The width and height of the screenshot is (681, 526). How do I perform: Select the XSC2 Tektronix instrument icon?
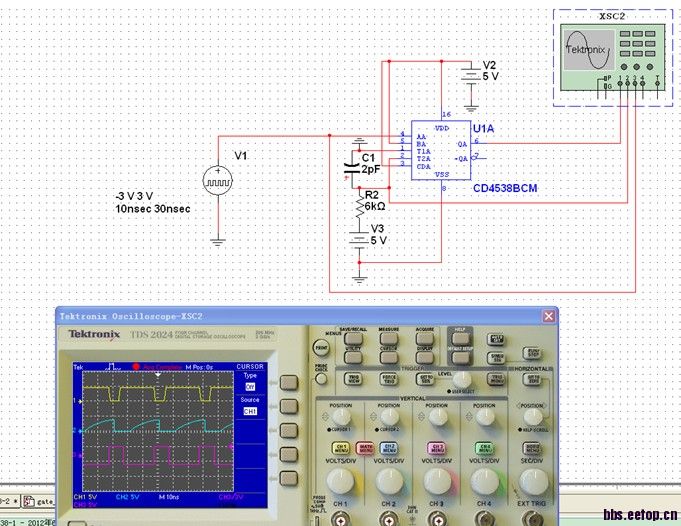[612, 57]
